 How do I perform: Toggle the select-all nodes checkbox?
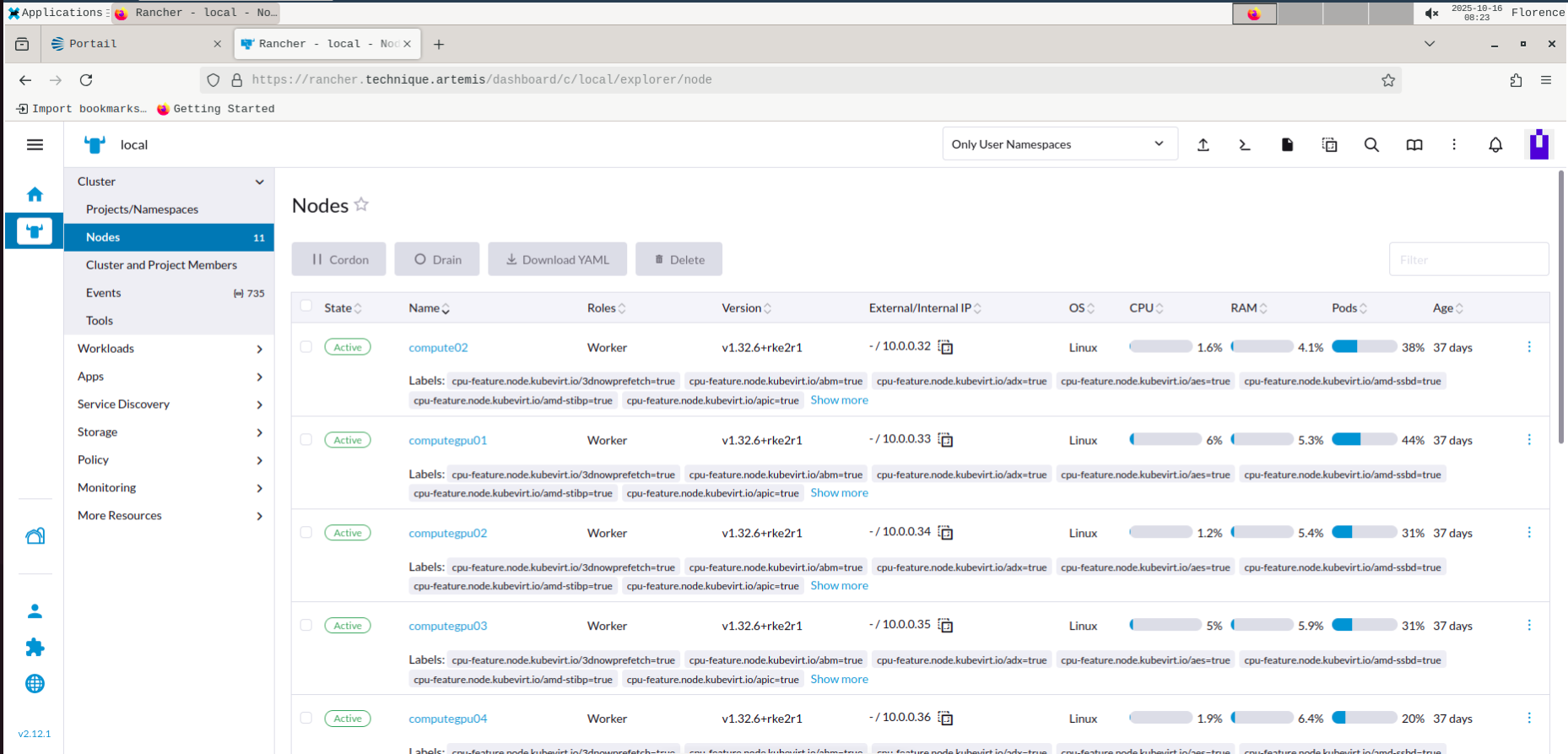click(x=305, y=306)
